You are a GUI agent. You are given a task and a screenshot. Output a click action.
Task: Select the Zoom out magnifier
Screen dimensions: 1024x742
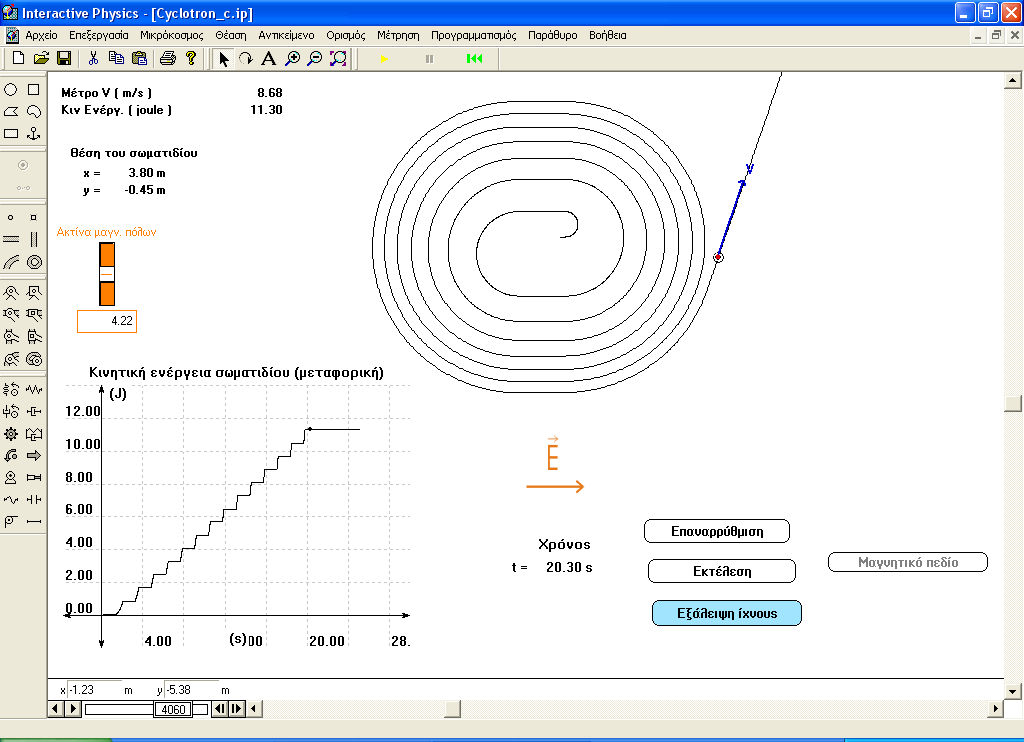pyautogui.click(x=315, y=59)
